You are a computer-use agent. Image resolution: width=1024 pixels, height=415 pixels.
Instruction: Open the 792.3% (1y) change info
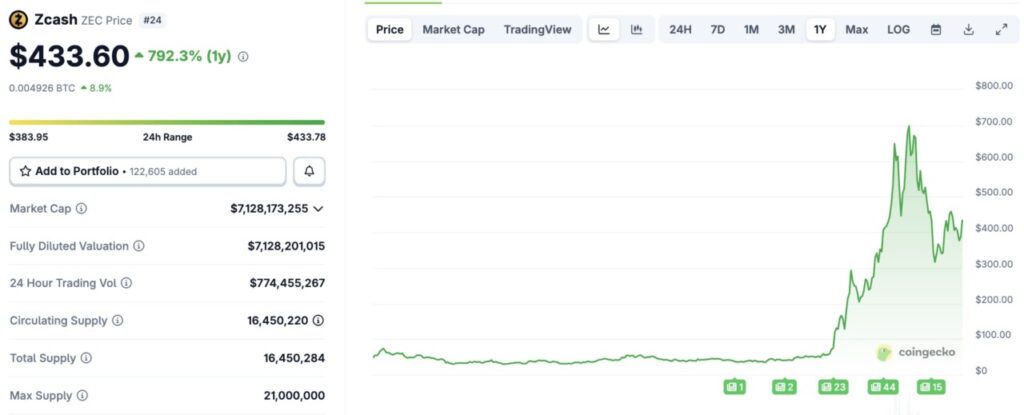(243, 57)
